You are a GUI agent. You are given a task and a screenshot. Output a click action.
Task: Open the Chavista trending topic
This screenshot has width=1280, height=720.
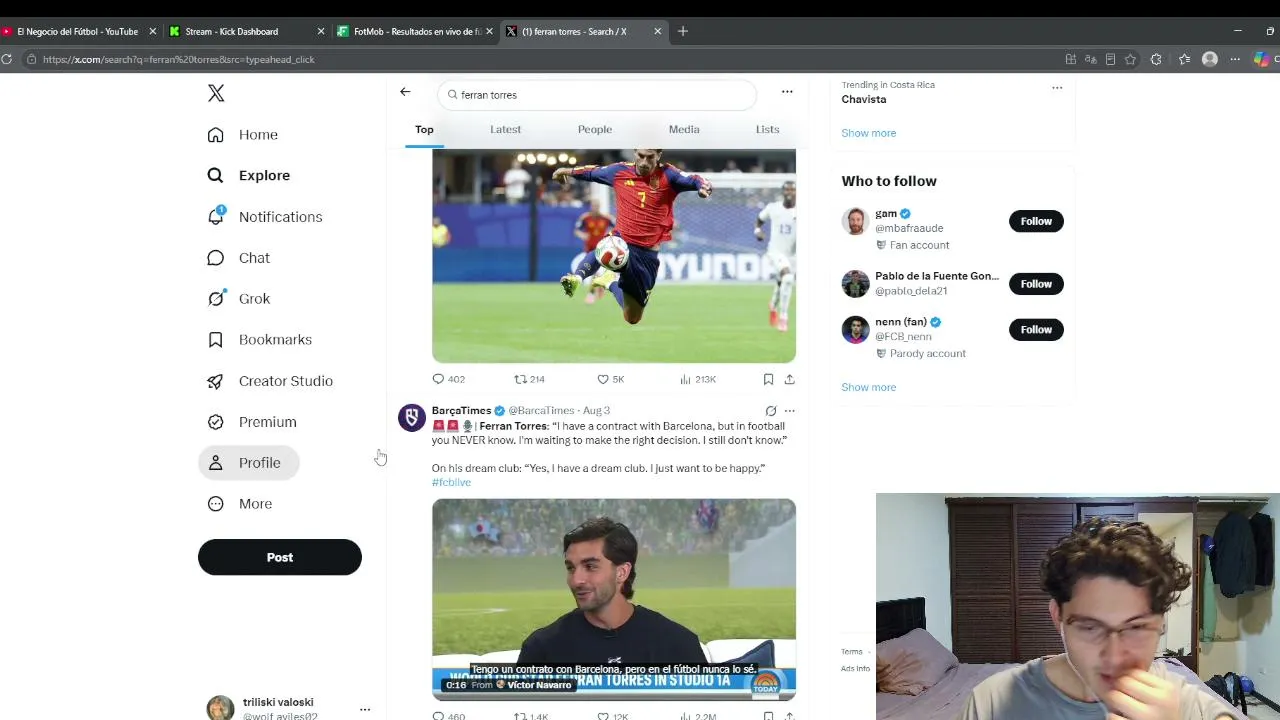[x=864, y=99]
